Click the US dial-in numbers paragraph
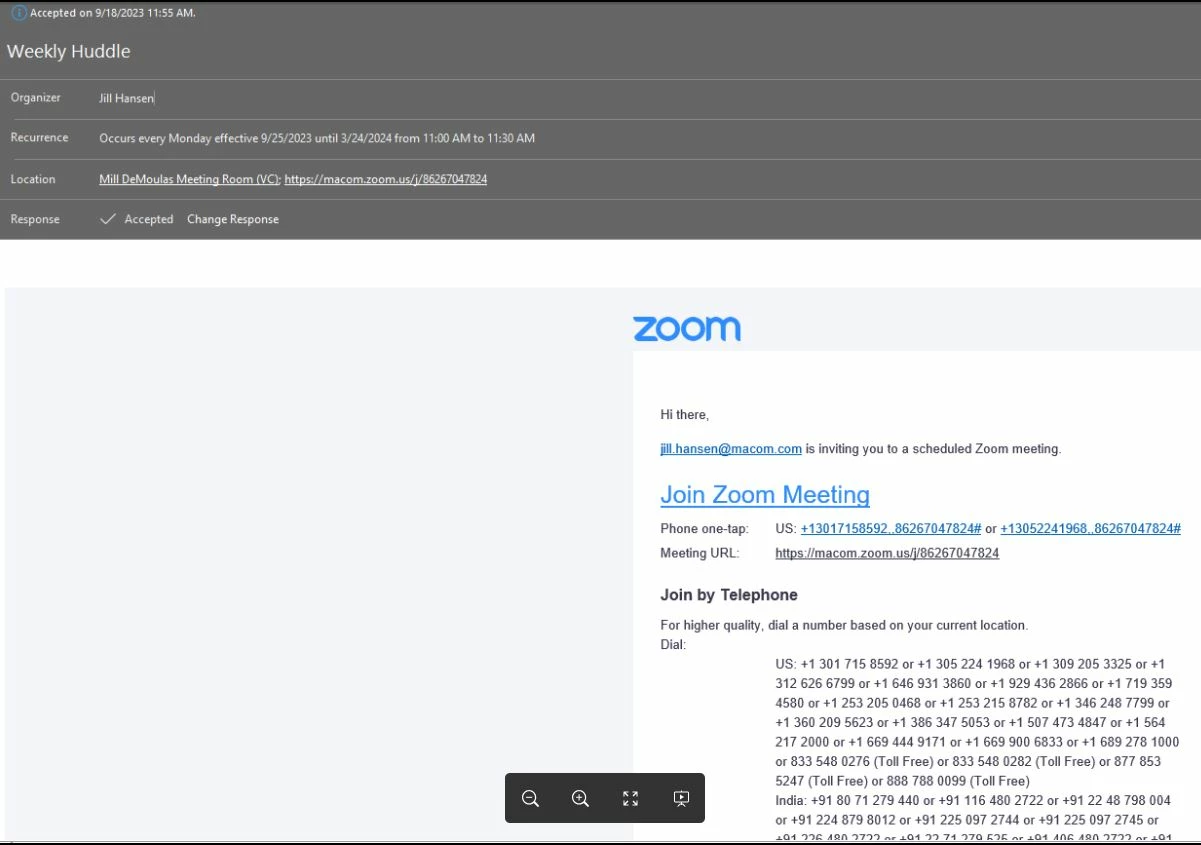The height and width of the screenshot is (845, 1201). [x=977, y=722]
